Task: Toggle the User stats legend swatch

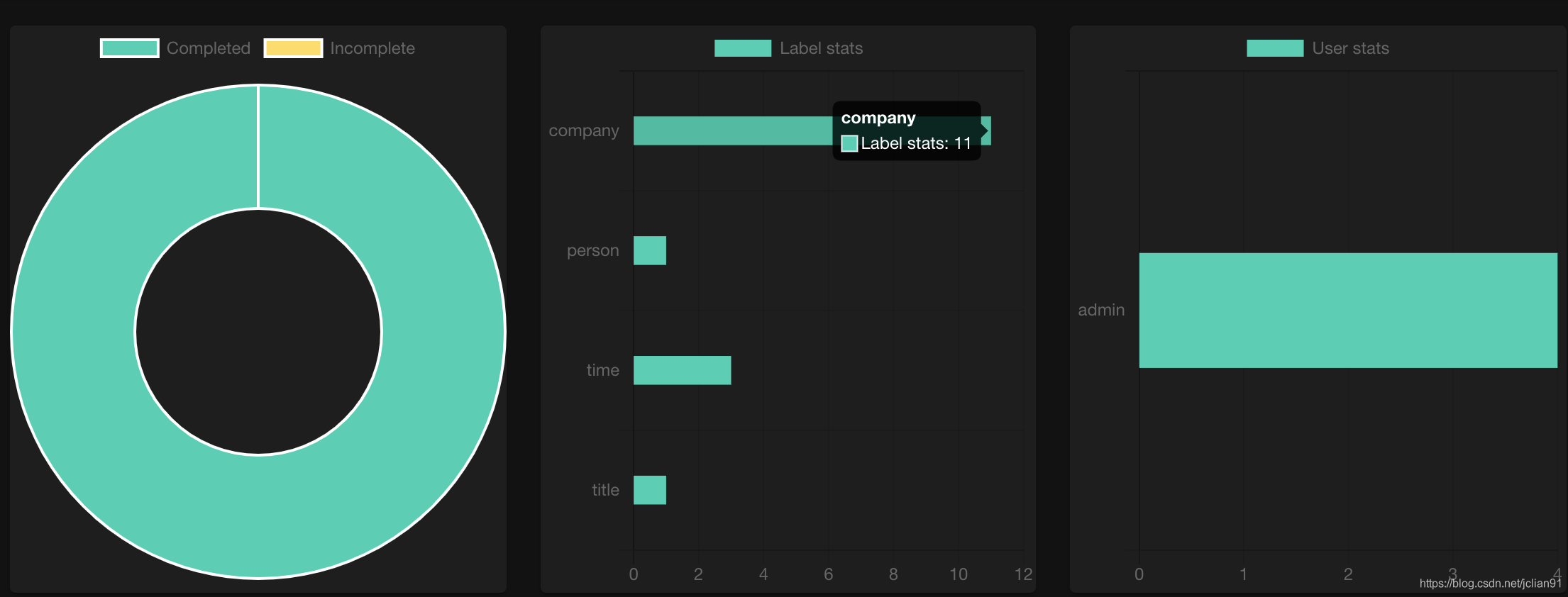Action: coord(1275,48)
